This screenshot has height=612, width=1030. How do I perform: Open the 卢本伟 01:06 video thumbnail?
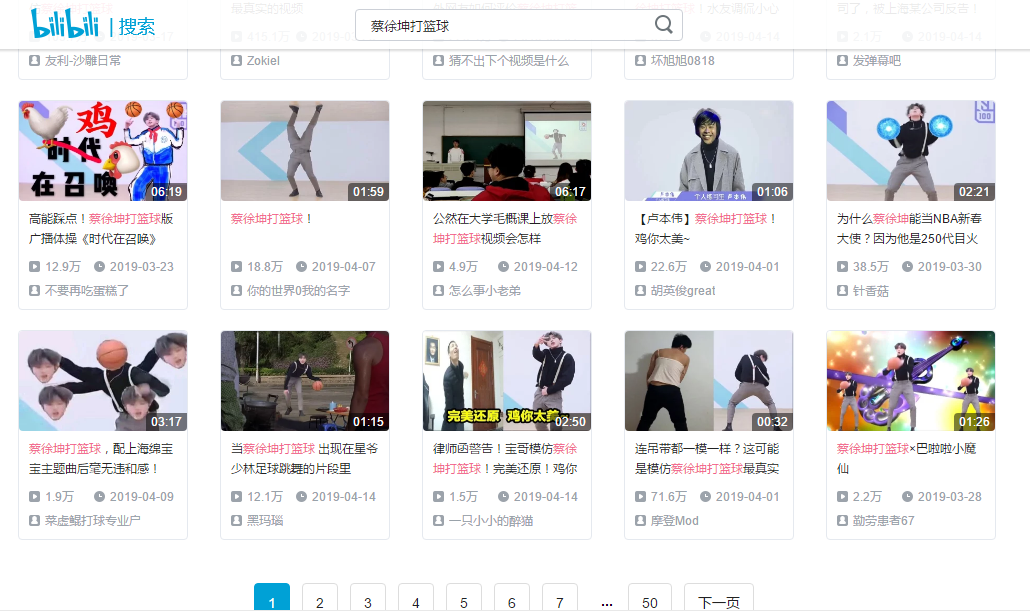pyautogui.click(x=709, y=151)
